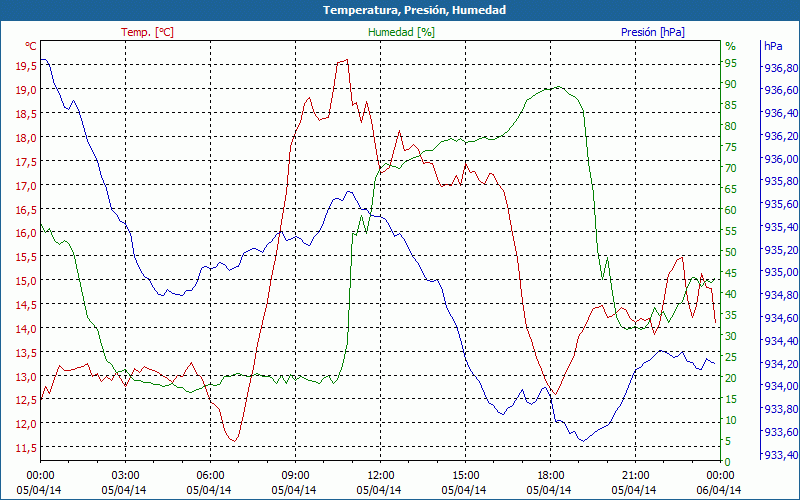
Task: Select the red 'Temp. [°C]' legend label
Action: 147,32
